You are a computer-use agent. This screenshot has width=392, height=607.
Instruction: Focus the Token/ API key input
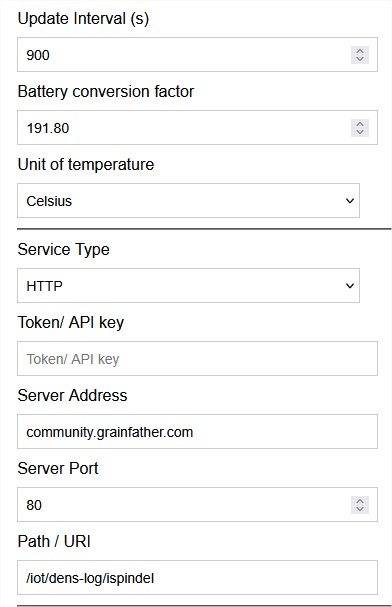197,358
